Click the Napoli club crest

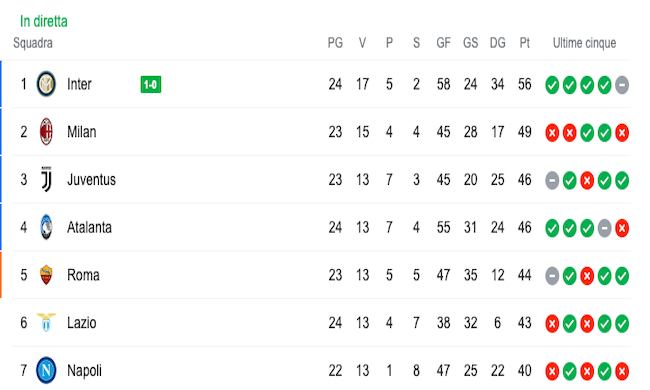[46, 370]
